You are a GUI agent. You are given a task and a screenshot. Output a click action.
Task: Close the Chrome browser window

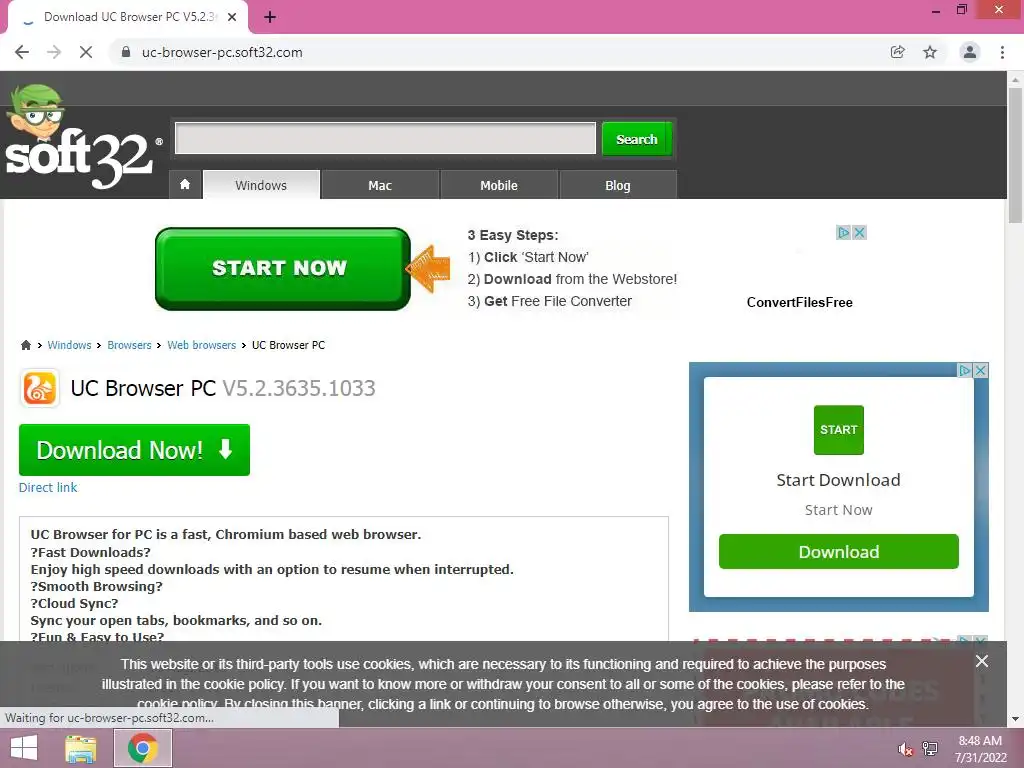click(x=999, y=10)
